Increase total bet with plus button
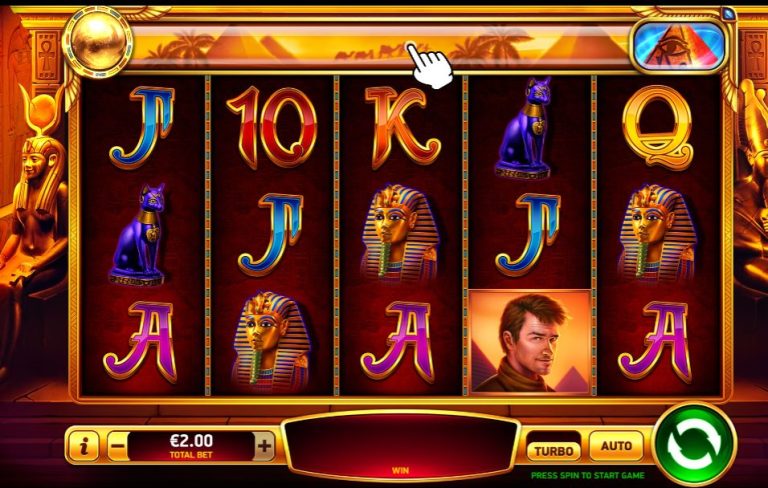 click(264, 446)
